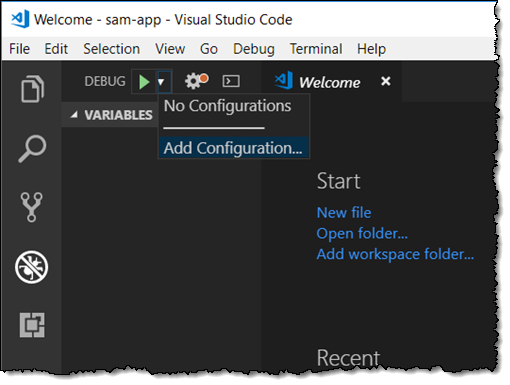Select the Debug bug icon in activity bar
This screenshot has width=510, height=385.
pos(32,267)
